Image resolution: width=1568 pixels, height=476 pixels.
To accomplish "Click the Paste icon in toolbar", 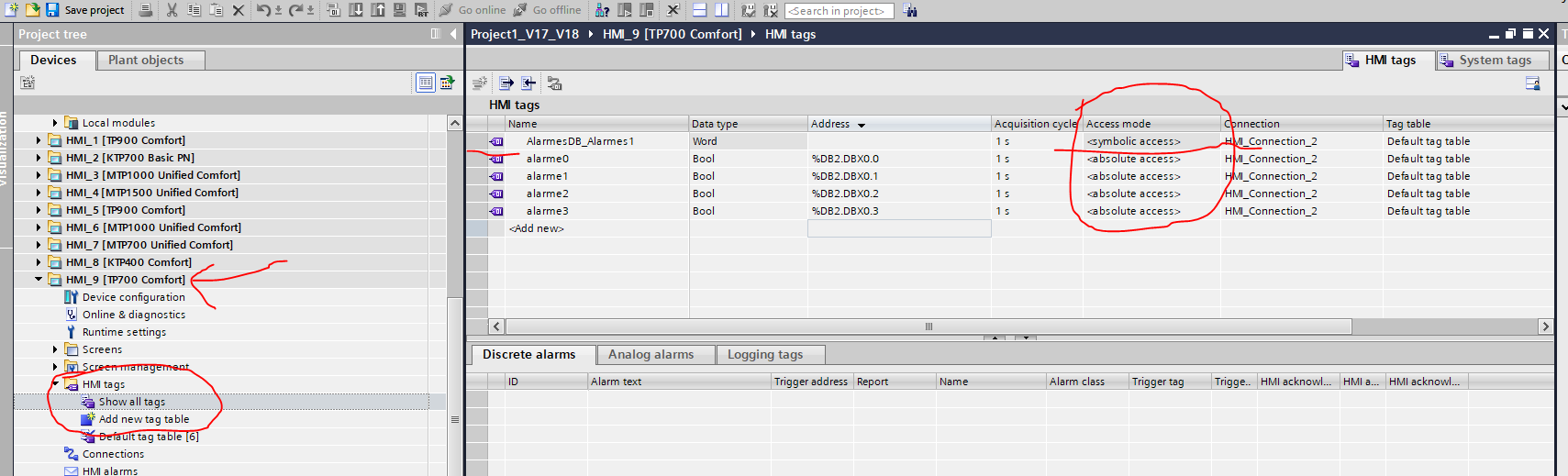I will pos(217,10).
